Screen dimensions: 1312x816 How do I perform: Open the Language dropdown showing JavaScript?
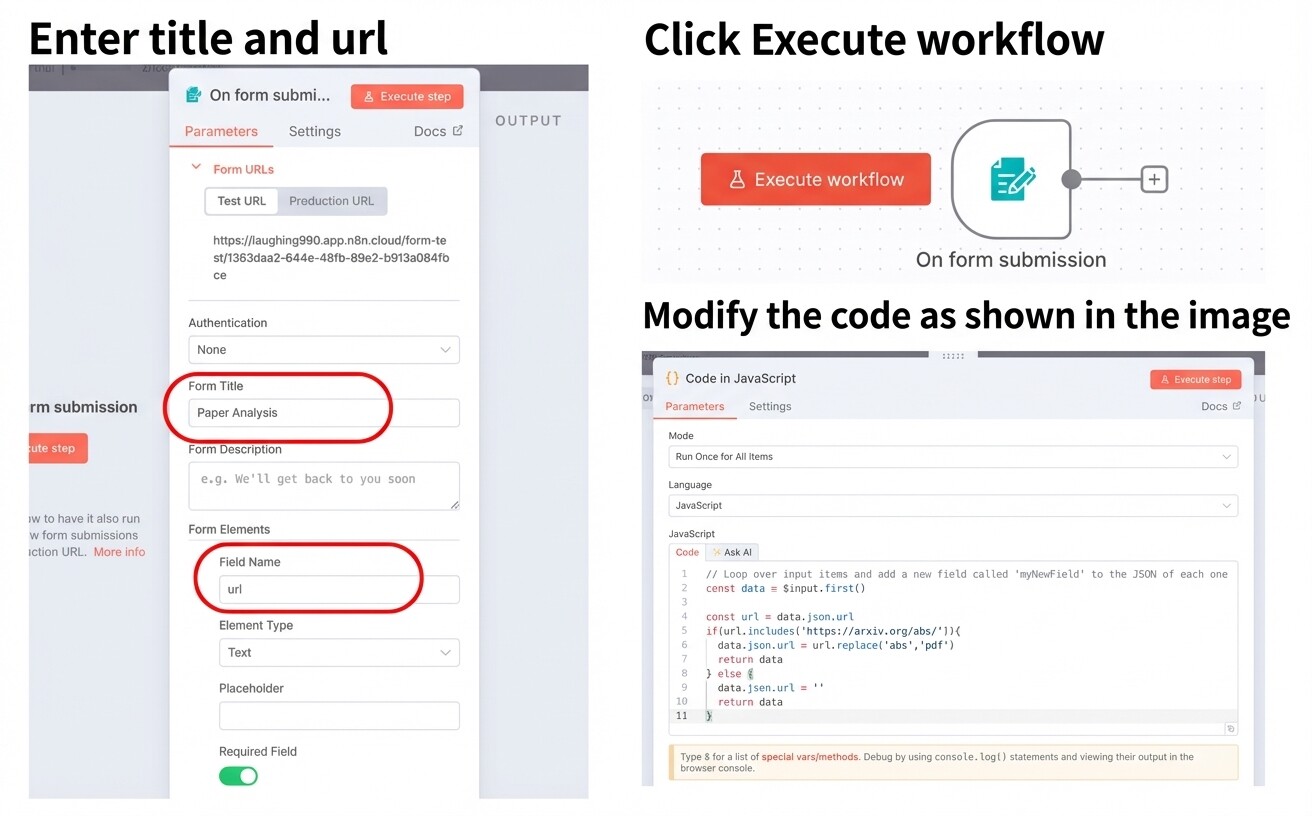(952, 506)
